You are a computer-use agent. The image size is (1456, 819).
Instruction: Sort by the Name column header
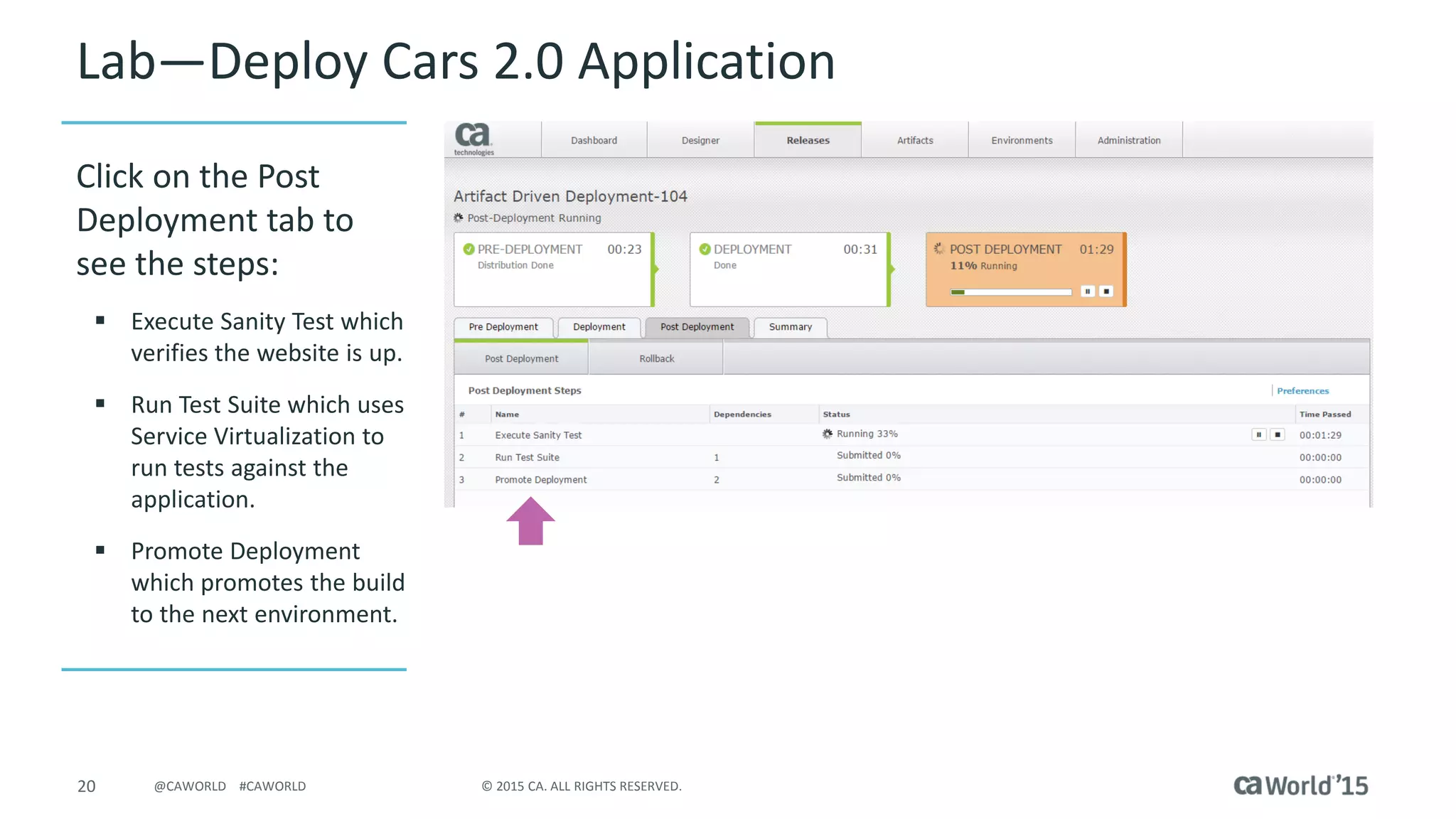click(600, 414)
